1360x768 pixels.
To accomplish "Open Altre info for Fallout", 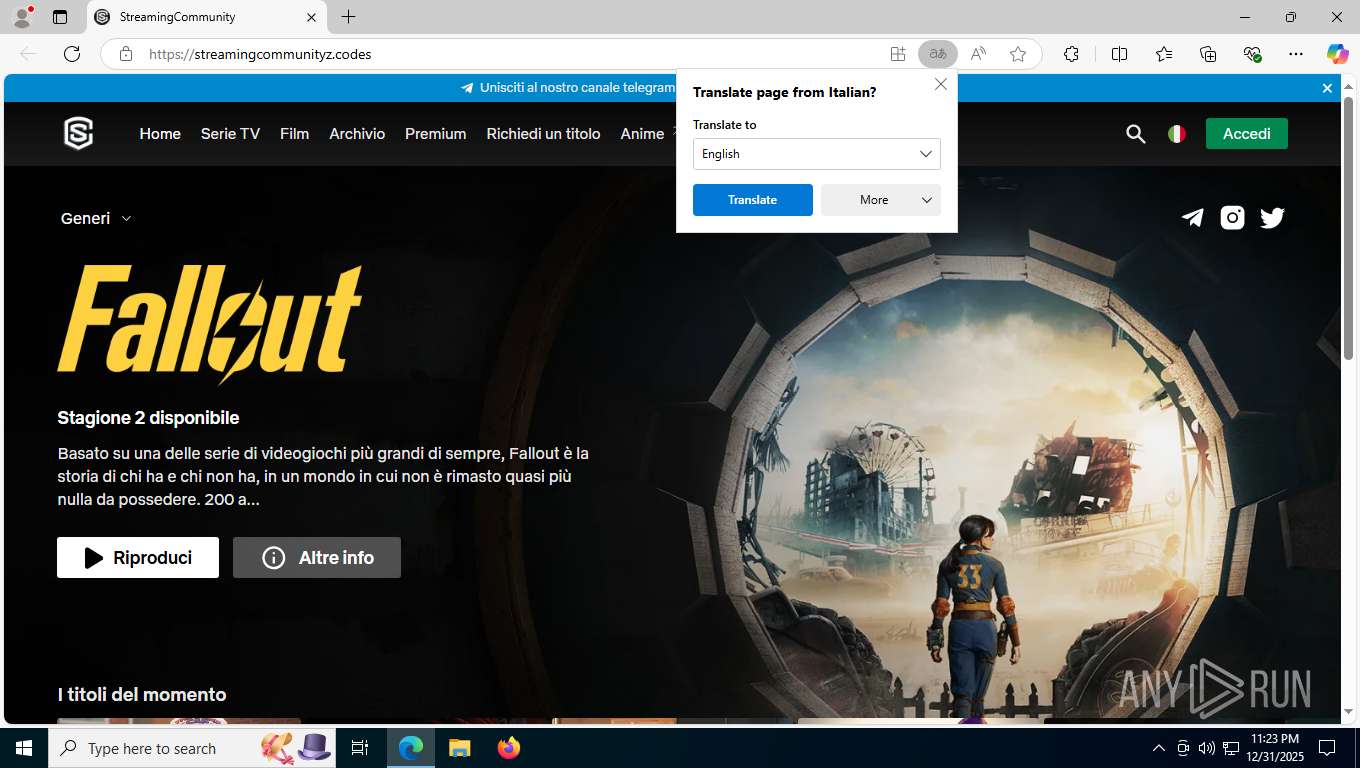I will click(317, 557).
